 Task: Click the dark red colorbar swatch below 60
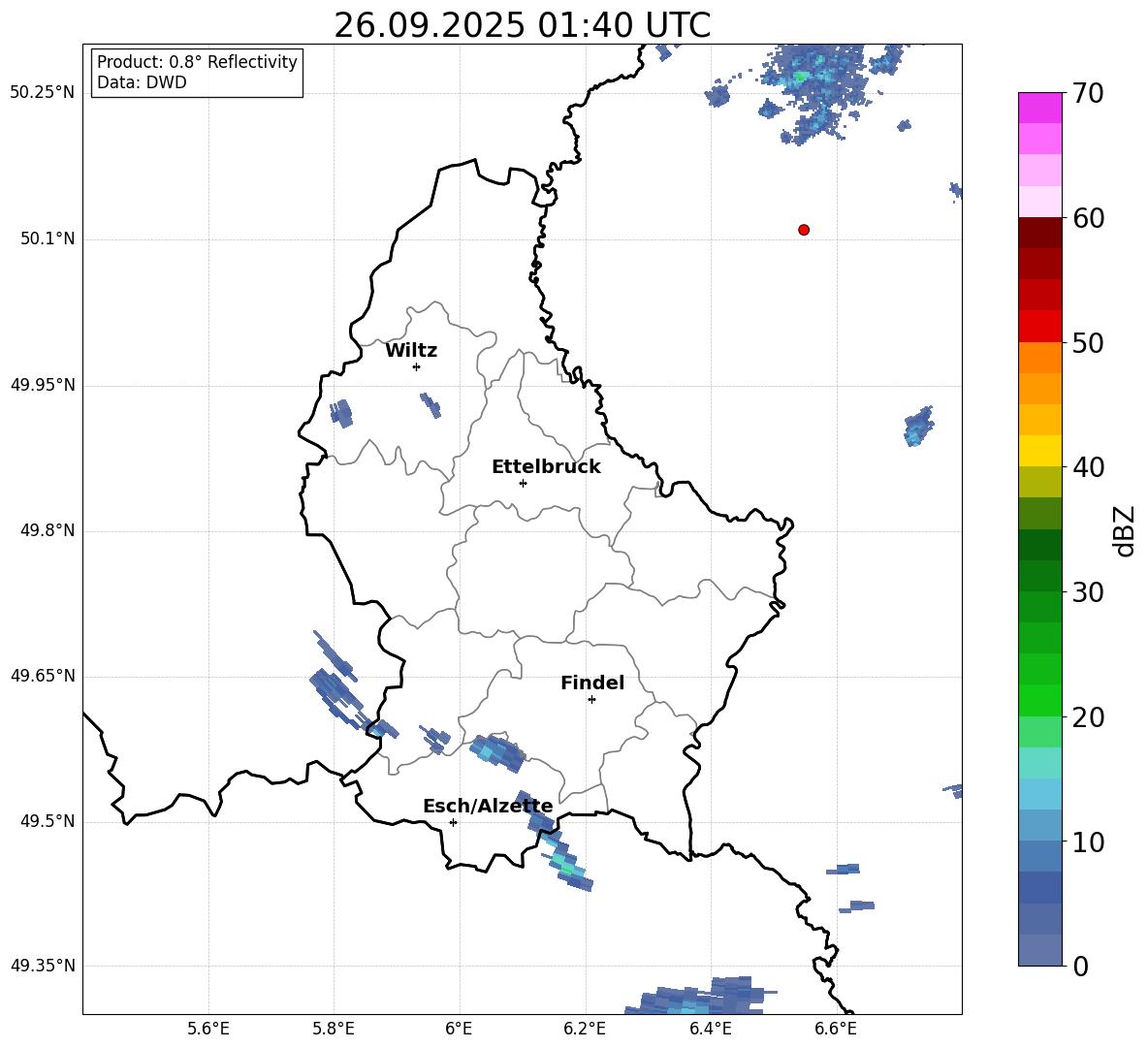coord(1039,233)
